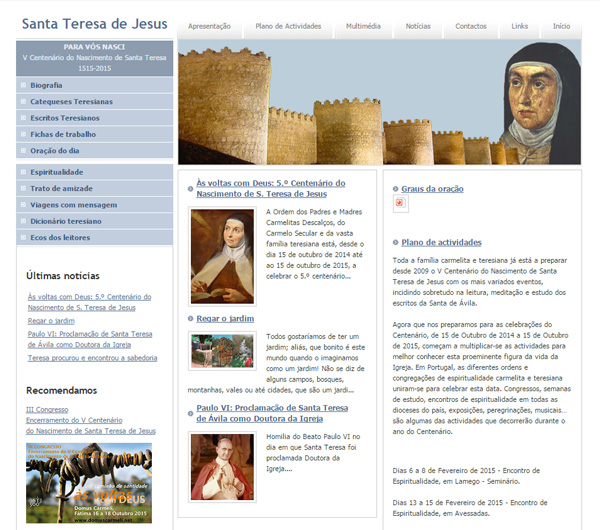
Task: Click the bullet icon beside Plano de actividades heading
Action: point(396,242)
